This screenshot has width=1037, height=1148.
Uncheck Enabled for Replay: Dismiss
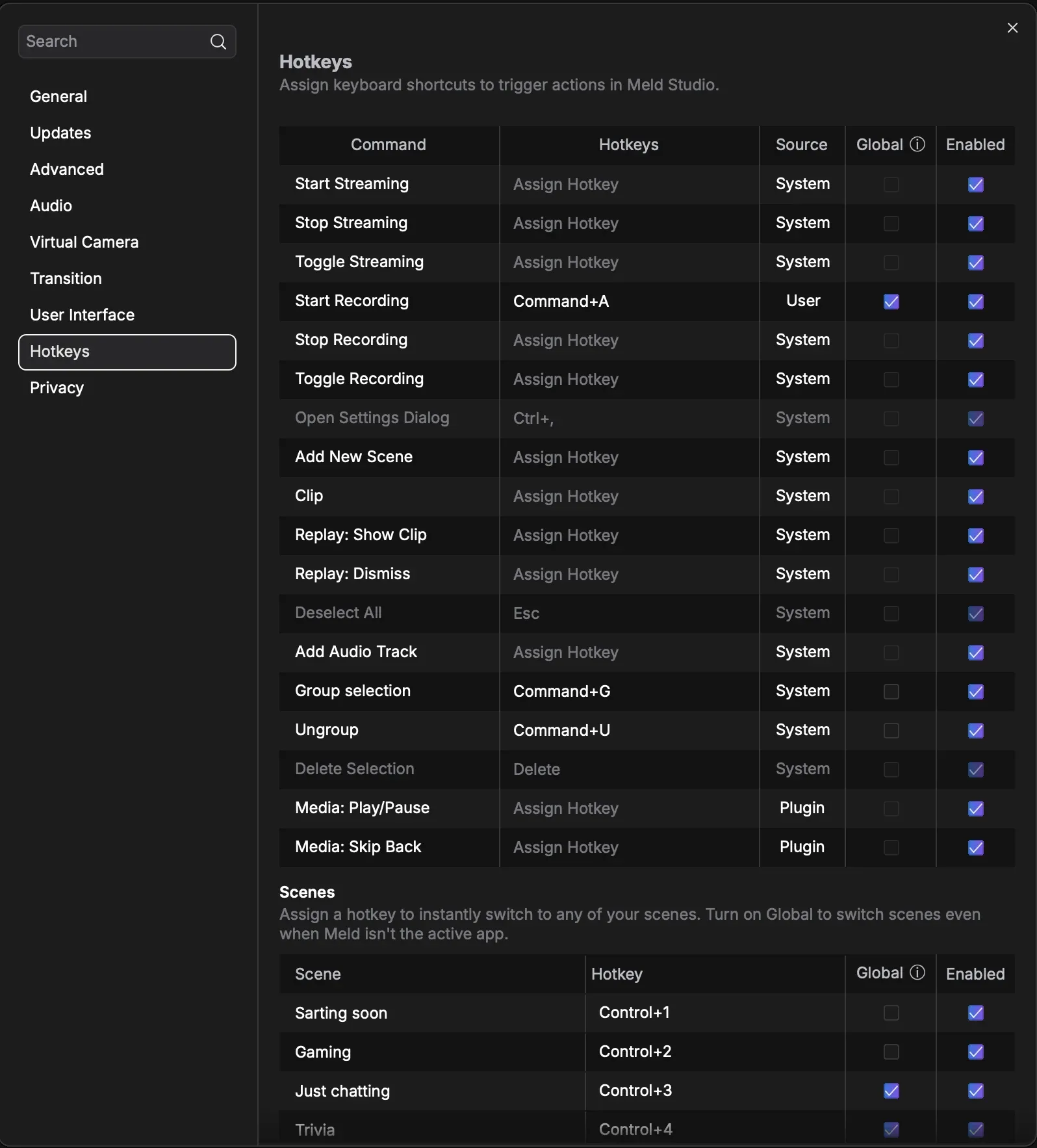click(976, 575)
